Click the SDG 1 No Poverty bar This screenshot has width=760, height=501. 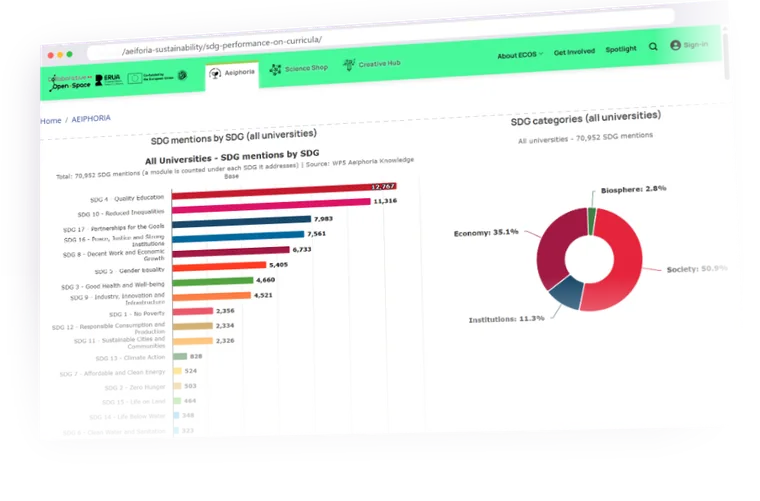tap(192, 311)
